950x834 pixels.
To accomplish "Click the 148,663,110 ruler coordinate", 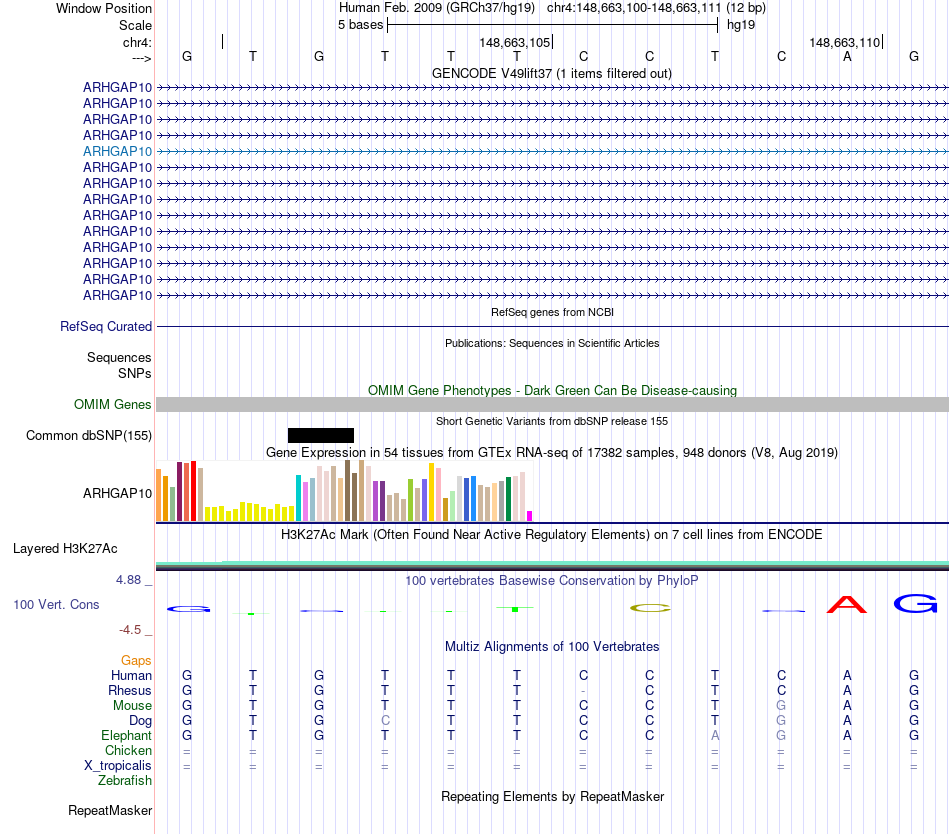I will point(845,42).
